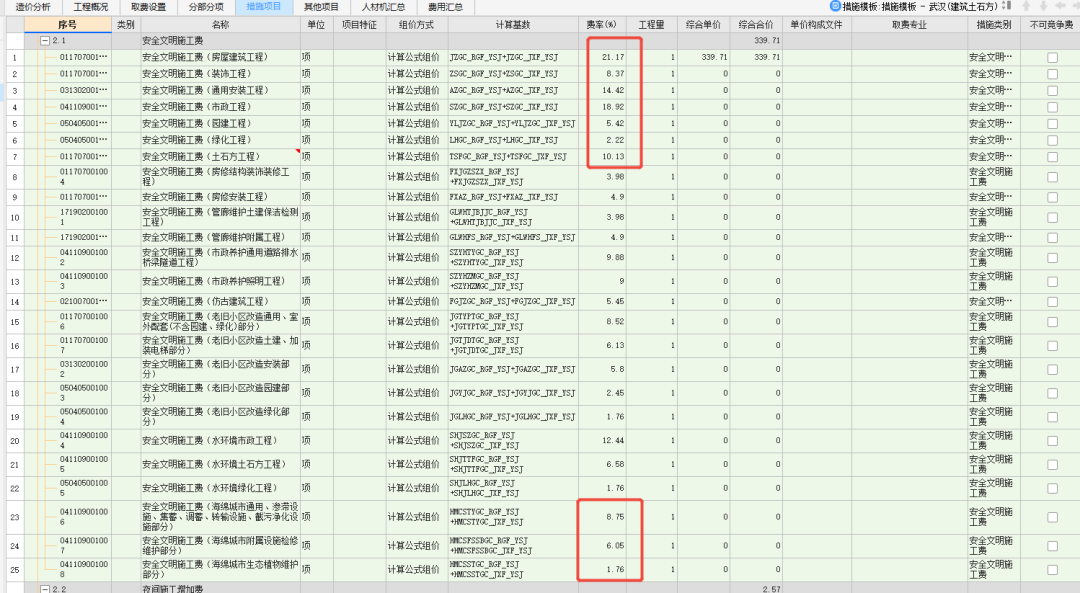Open the 取费设置 tab
The height and width of the screenshot is (593, 1080).
pos(148,7)
